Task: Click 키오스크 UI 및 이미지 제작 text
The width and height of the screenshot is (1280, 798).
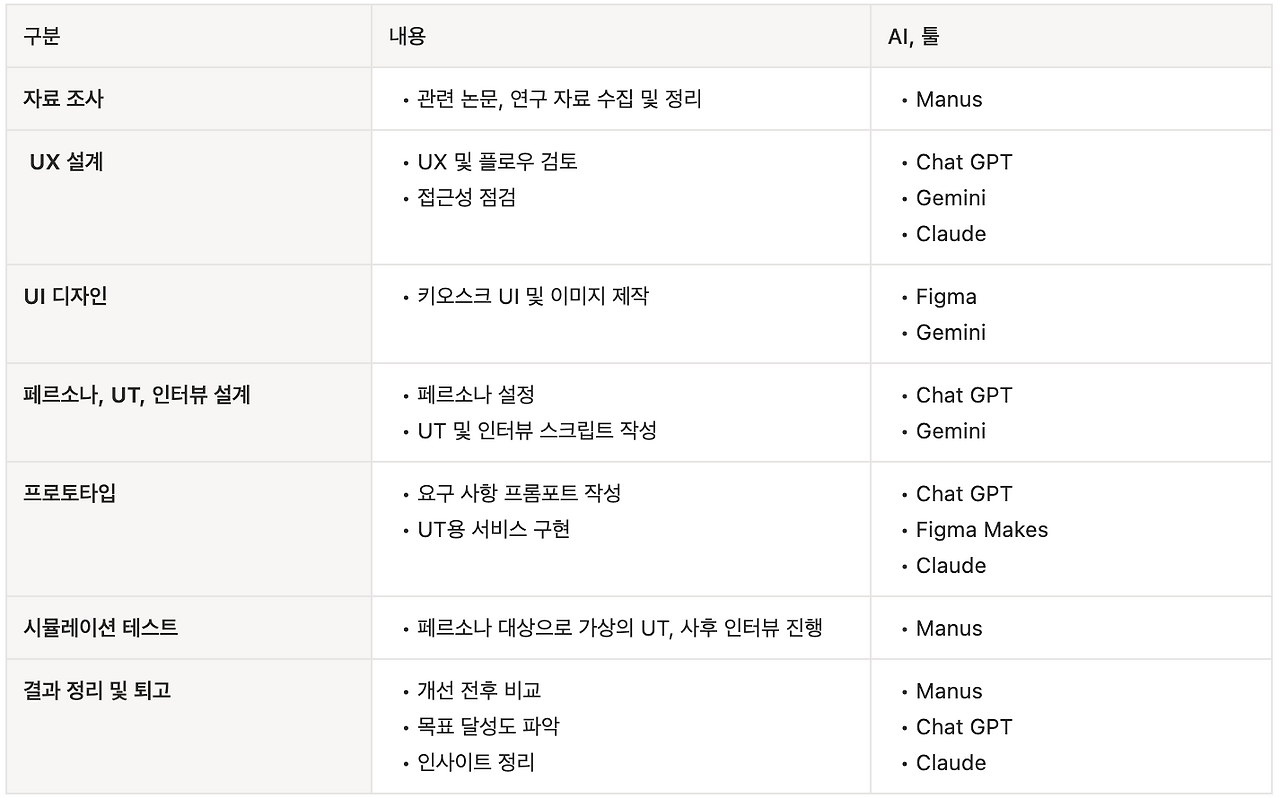Action: click(533, 296)
